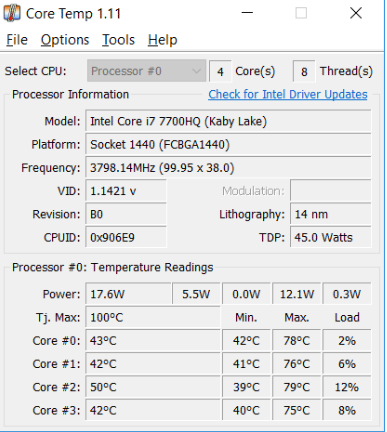387x432 pixels.
Task: Expand the Processor #0 dropdown
Action: pos(146,71)
